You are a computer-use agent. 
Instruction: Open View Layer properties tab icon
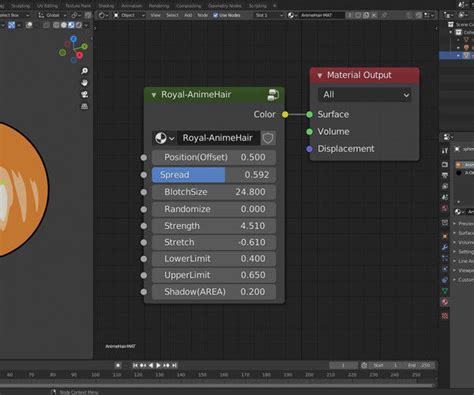[x=445, y=186]
